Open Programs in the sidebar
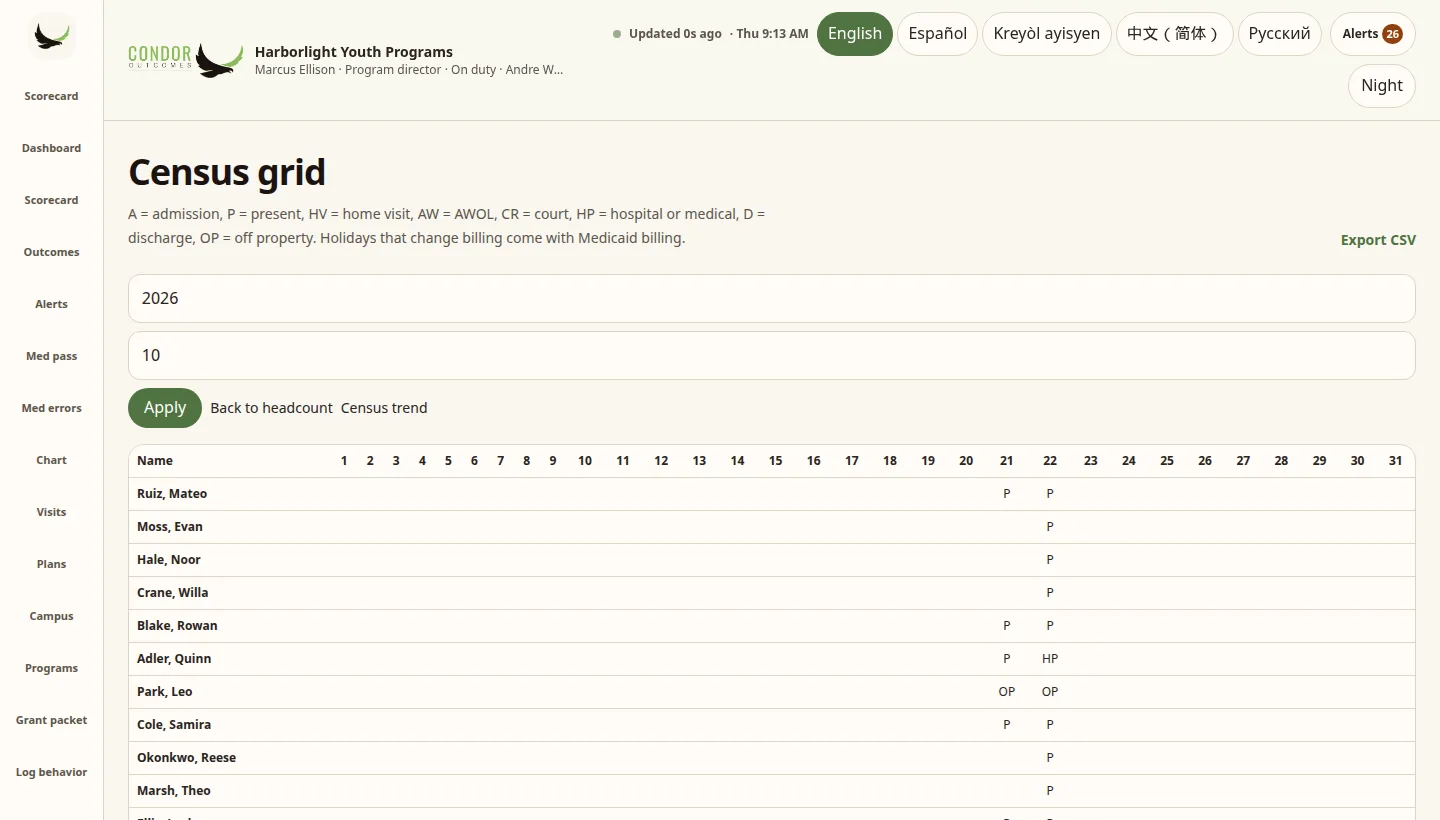Image resolution: width=1440 pixels, height=820 pixels. [52, 668]
